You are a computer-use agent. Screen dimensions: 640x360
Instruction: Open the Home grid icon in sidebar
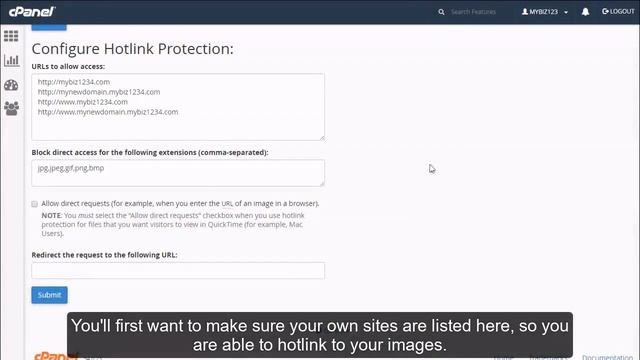pos(11,36)
